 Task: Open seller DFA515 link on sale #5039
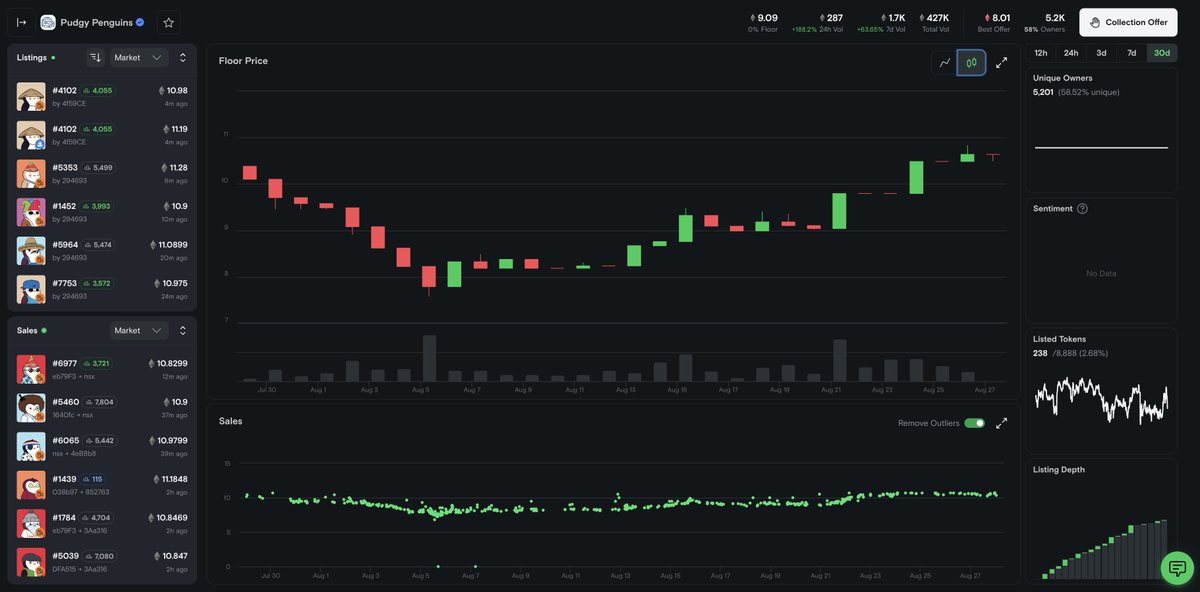click(x=64, y=569)
